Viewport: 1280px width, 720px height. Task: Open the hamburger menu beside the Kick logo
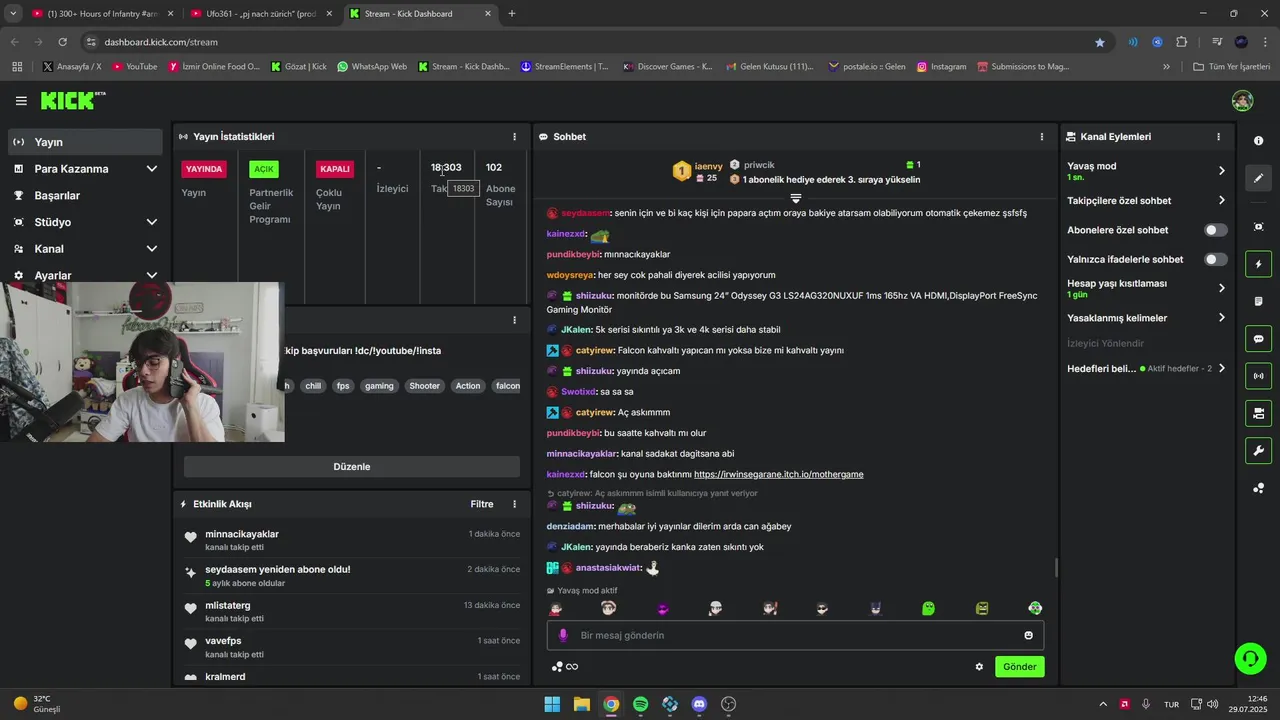(21, 101)
